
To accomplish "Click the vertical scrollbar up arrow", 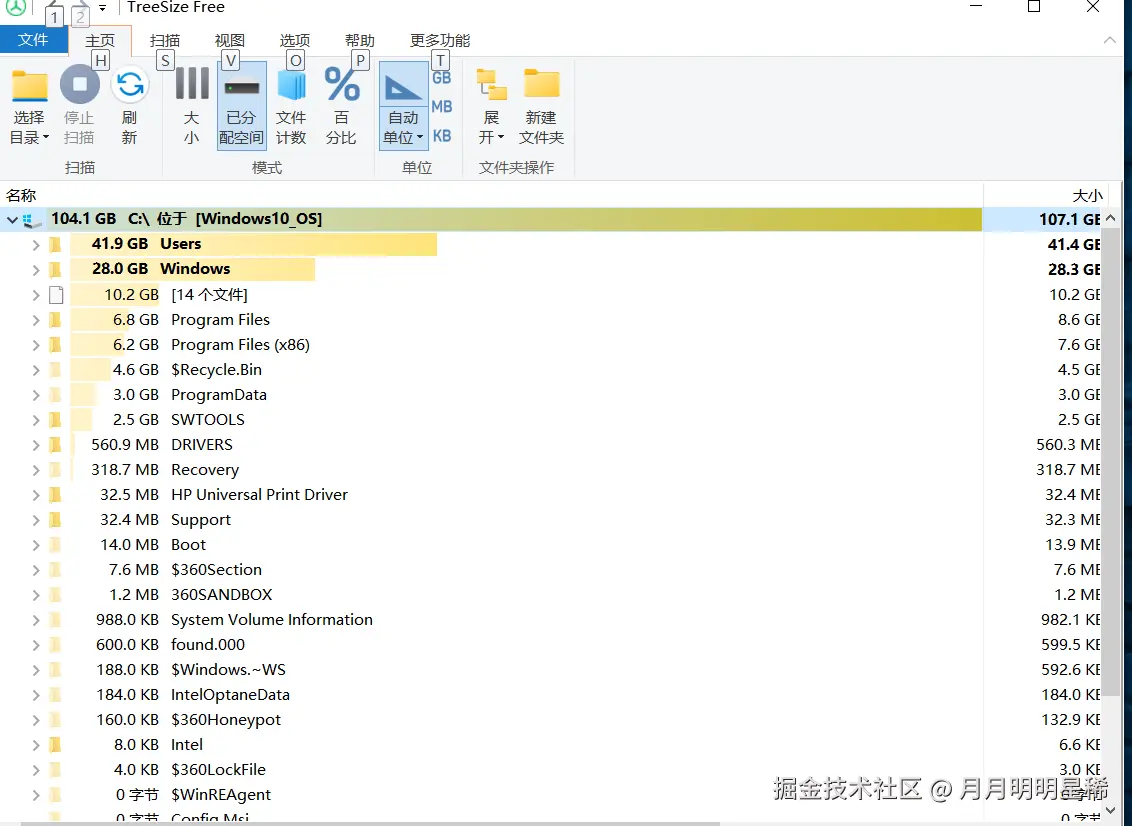I will pos(1111,218).
